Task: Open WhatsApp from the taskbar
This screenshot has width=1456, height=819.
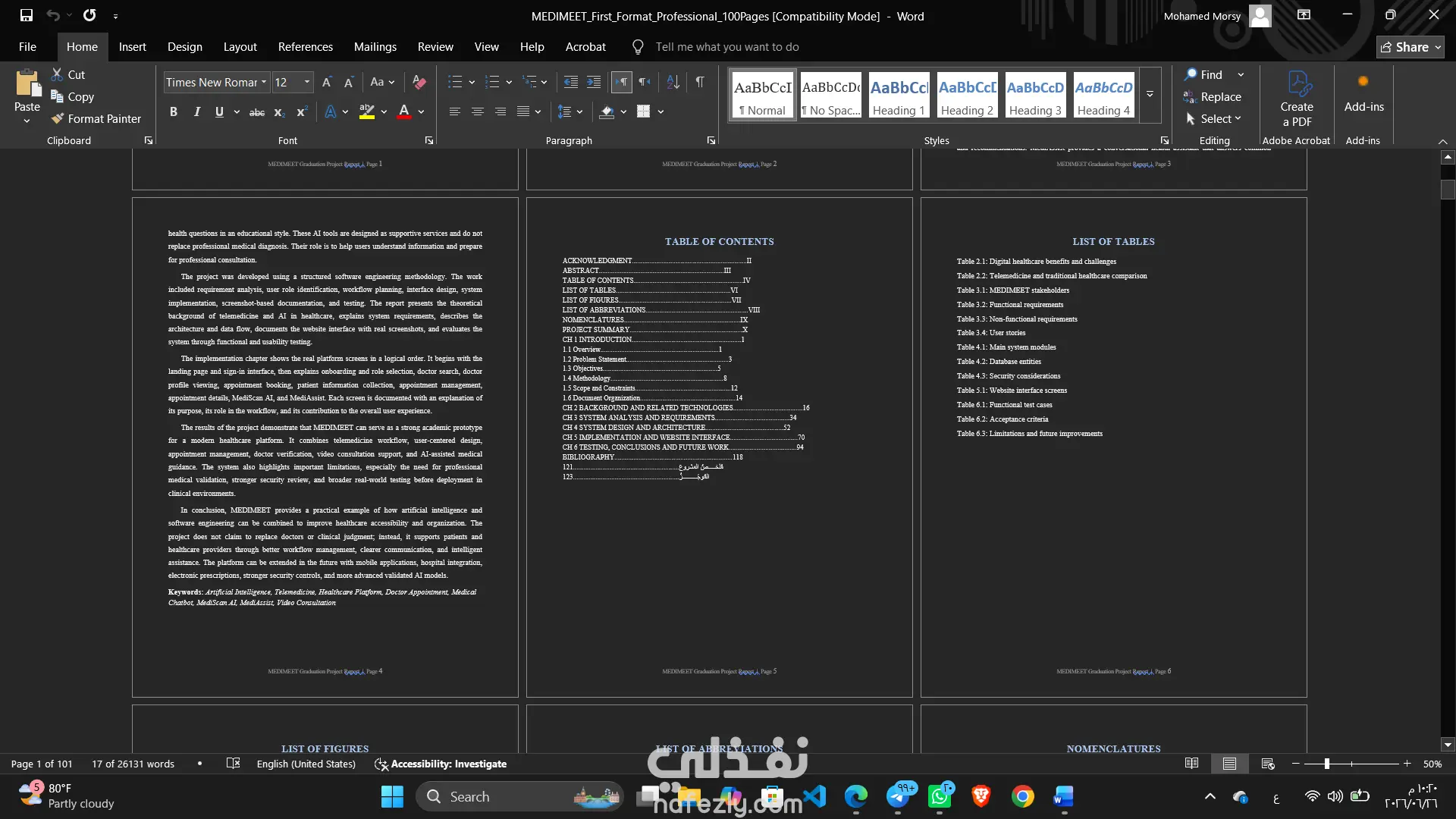Action: point(940,796)
